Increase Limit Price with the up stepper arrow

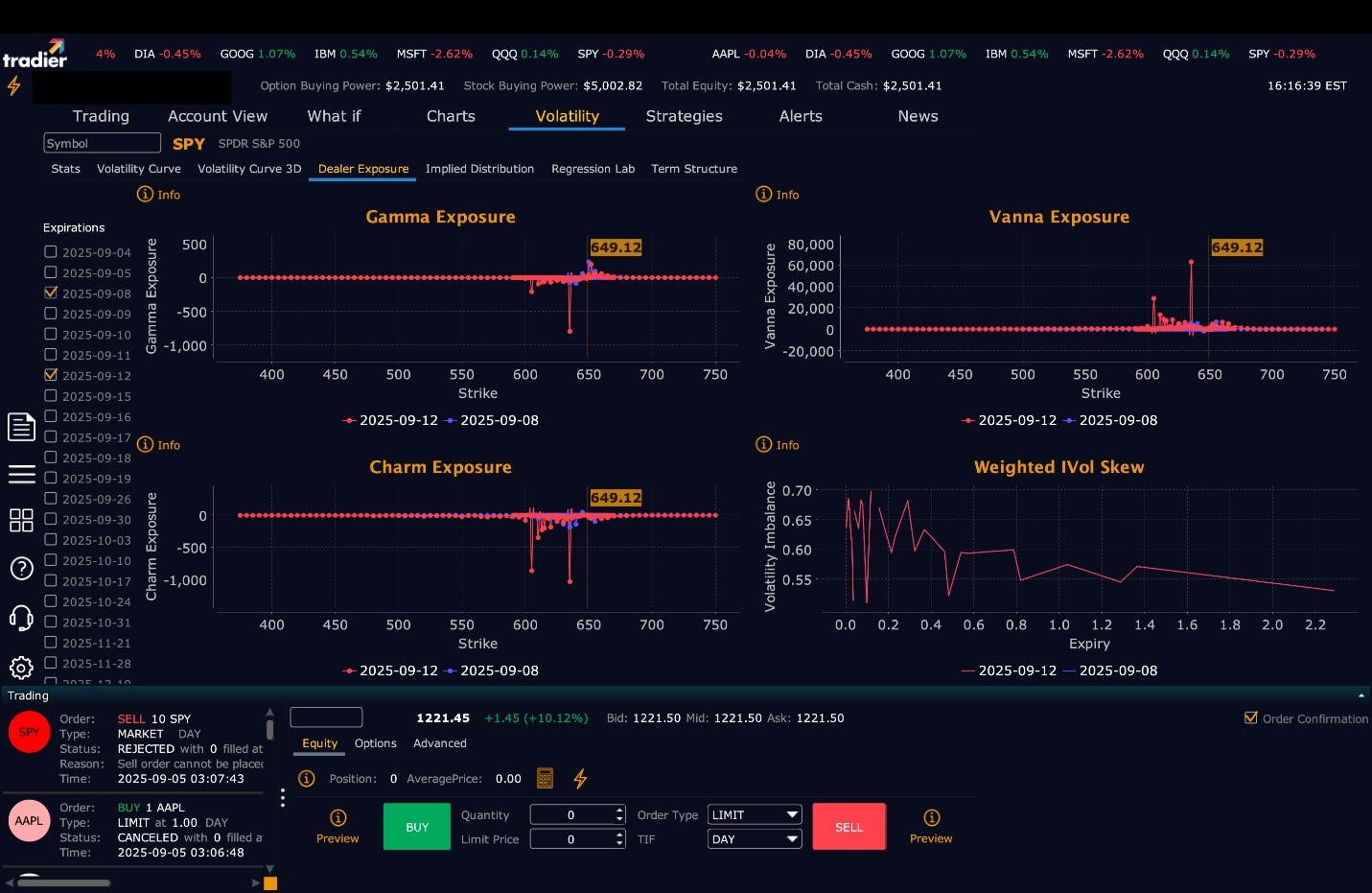pyautogui.click(x=620, y=834)
